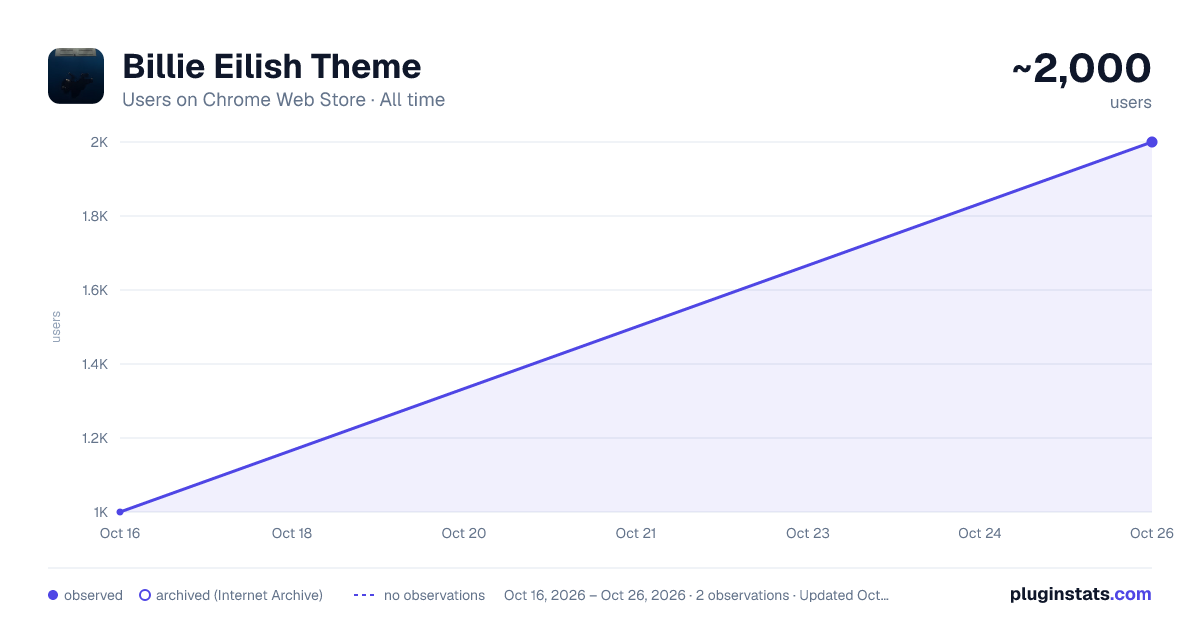
Task: Click the 2K y-axis label
Action: click(99, 142)
